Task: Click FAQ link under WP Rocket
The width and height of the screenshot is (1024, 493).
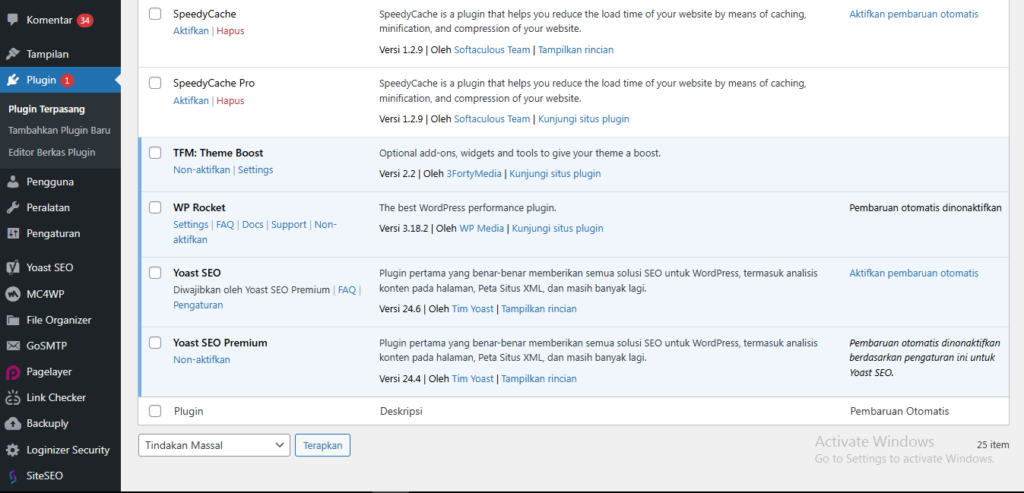Action: pos(225,225)
